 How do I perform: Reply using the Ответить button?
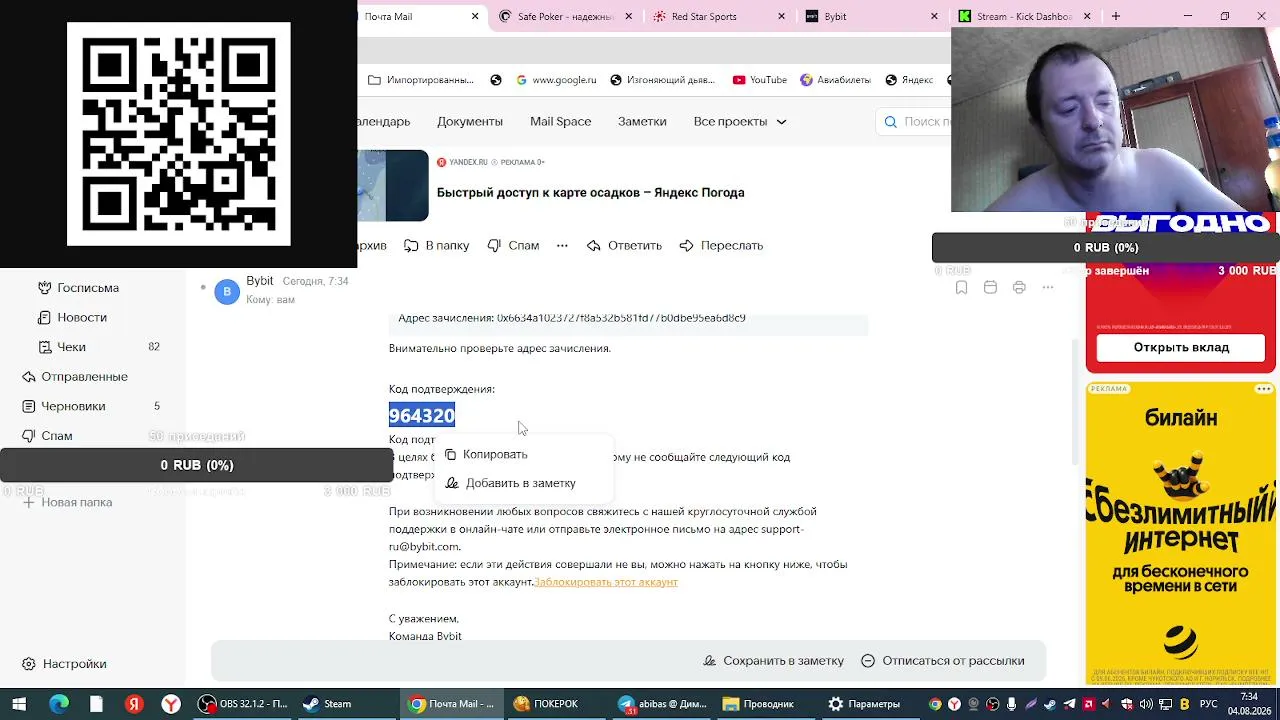624,245
